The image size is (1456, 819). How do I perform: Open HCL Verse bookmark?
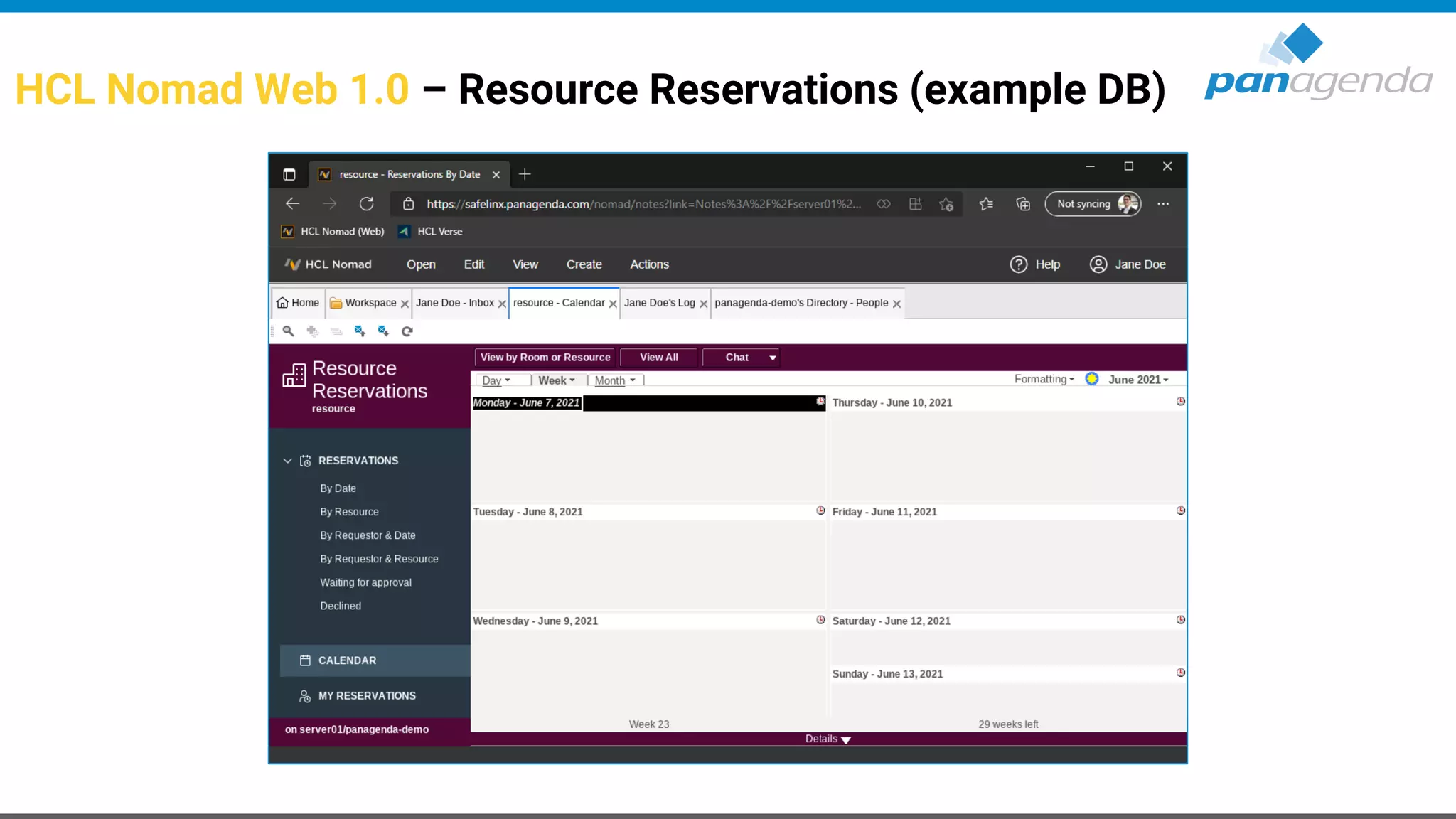click(x=430, y=232)
